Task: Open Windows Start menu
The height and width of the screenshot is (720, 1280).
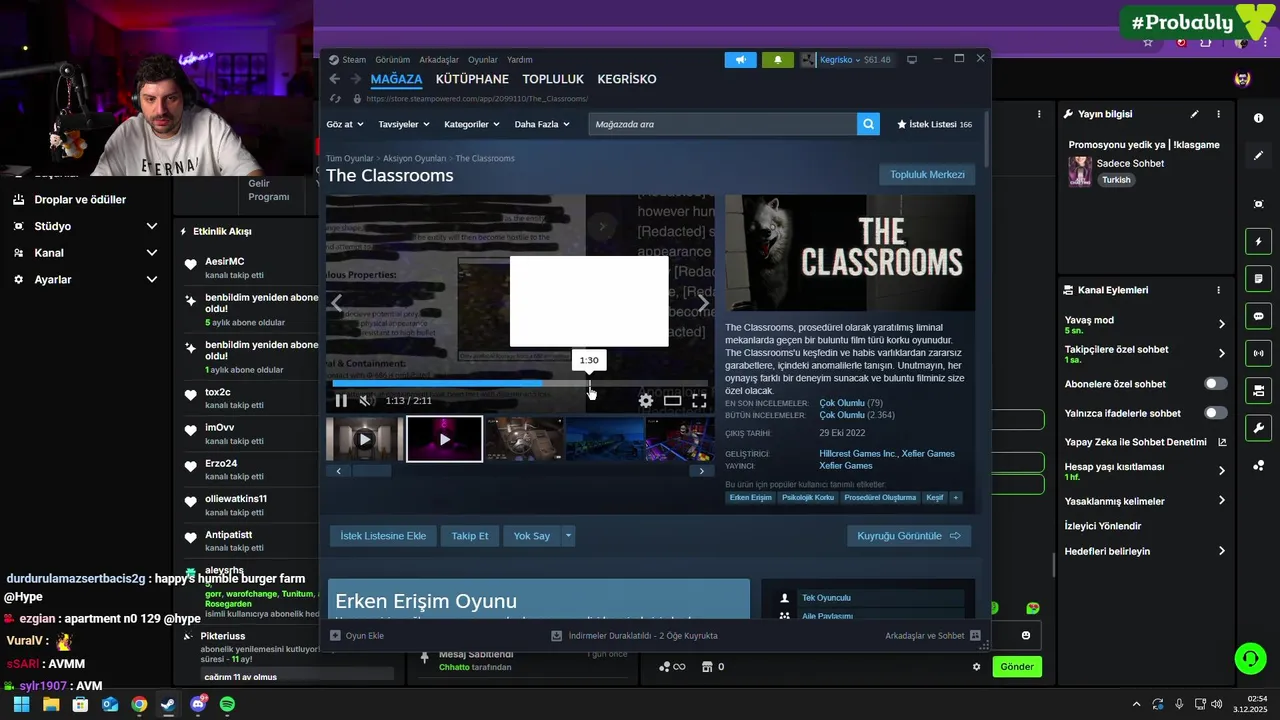Action: point(21,704)
